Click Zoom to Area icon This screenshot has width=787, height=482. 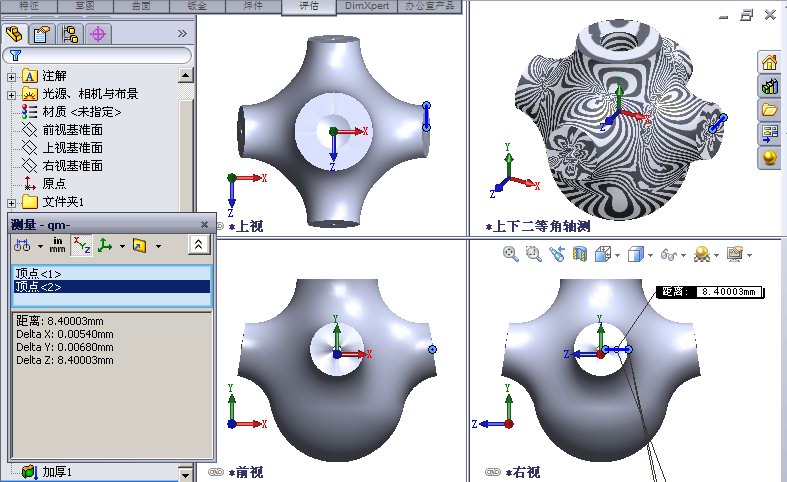(533, 254)
